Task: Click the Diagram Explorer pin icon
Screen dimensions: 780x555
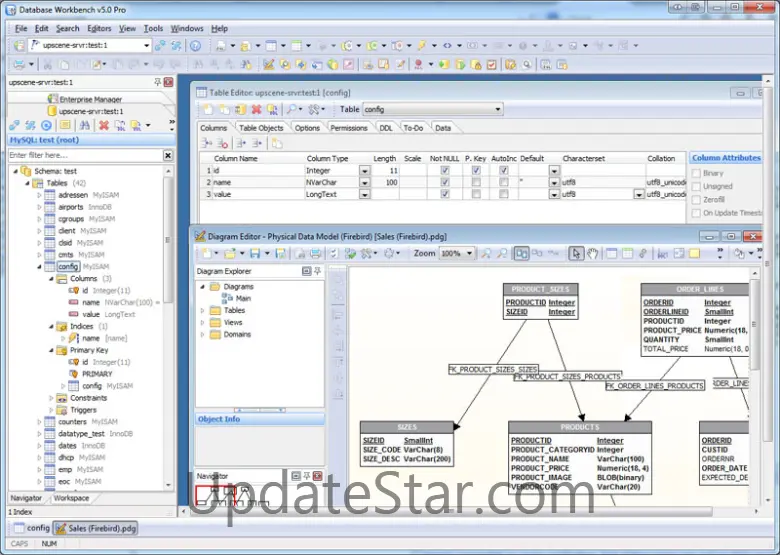Action: 317,271
